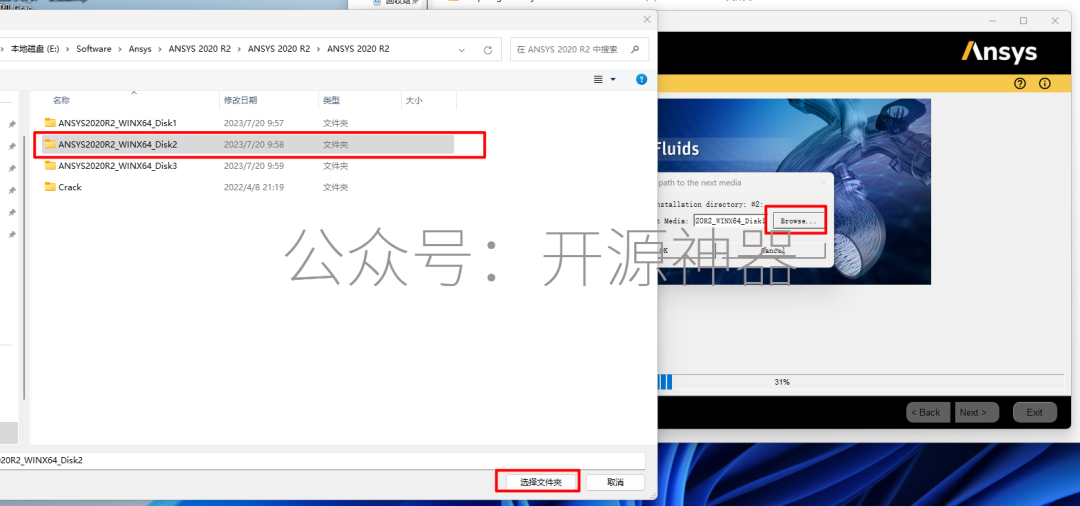This screenshot has width=1080, height=506.
Task: Sort by the 修改日期 column header
Action: coord(240,101)
